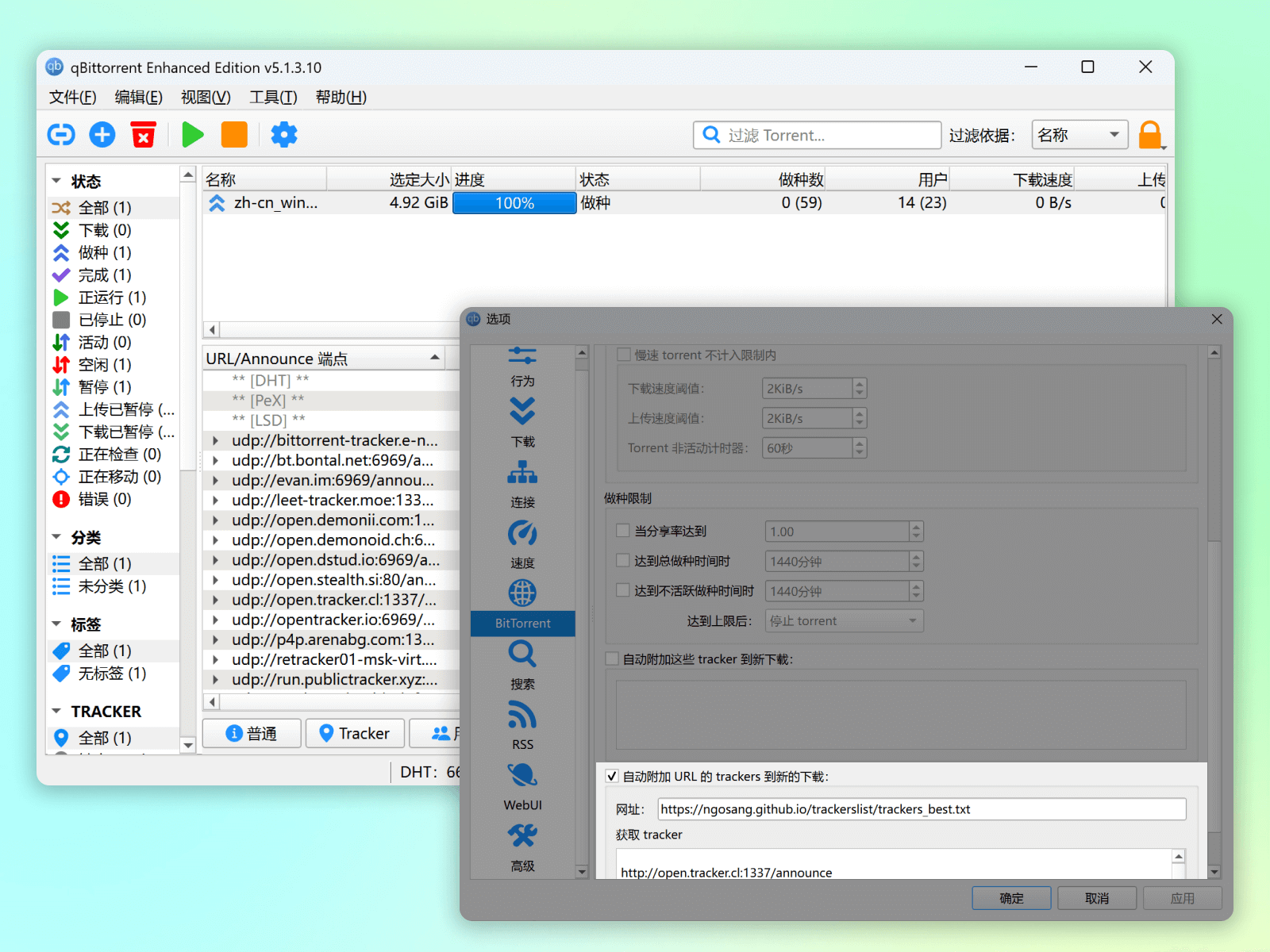Image resolution: width=1270 pixels, height=952 pixels.
Task: Click the 确定 button
Action: (1011, 898)
